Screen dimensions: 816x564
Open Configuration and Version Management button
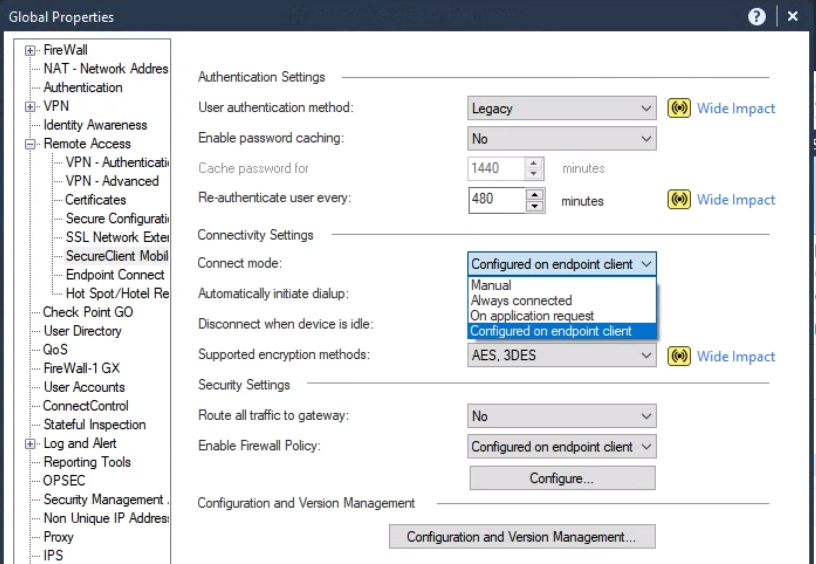tap(521, 537)
